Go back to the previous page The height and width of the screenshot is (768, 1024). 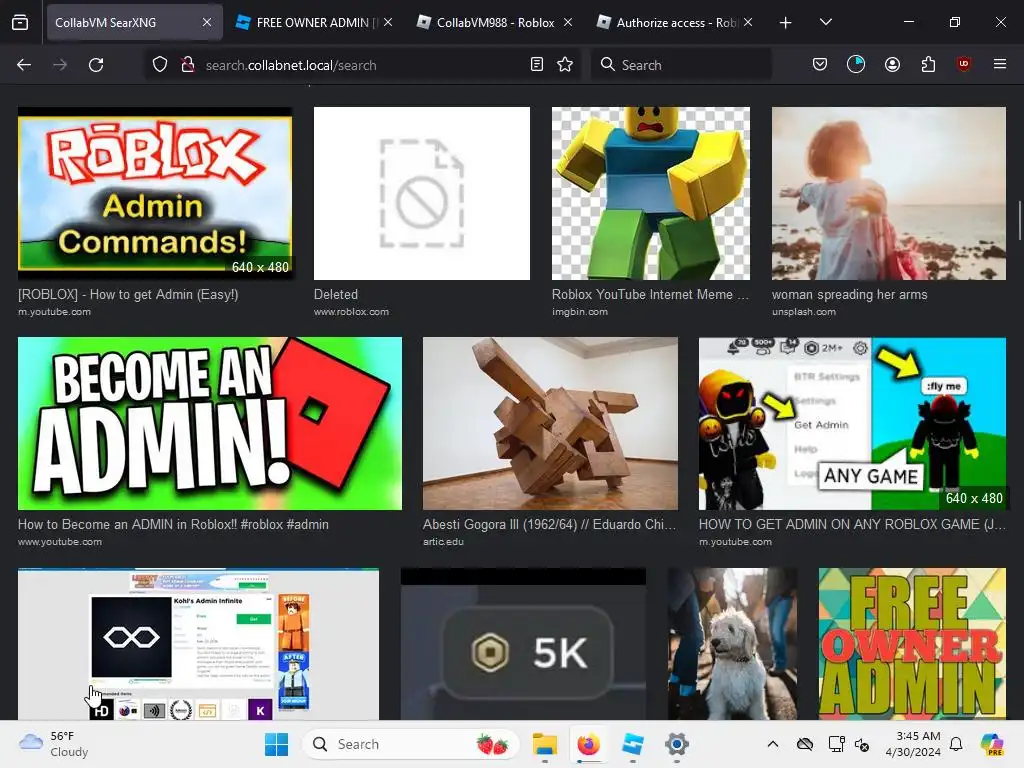click(x=24, y=65)
